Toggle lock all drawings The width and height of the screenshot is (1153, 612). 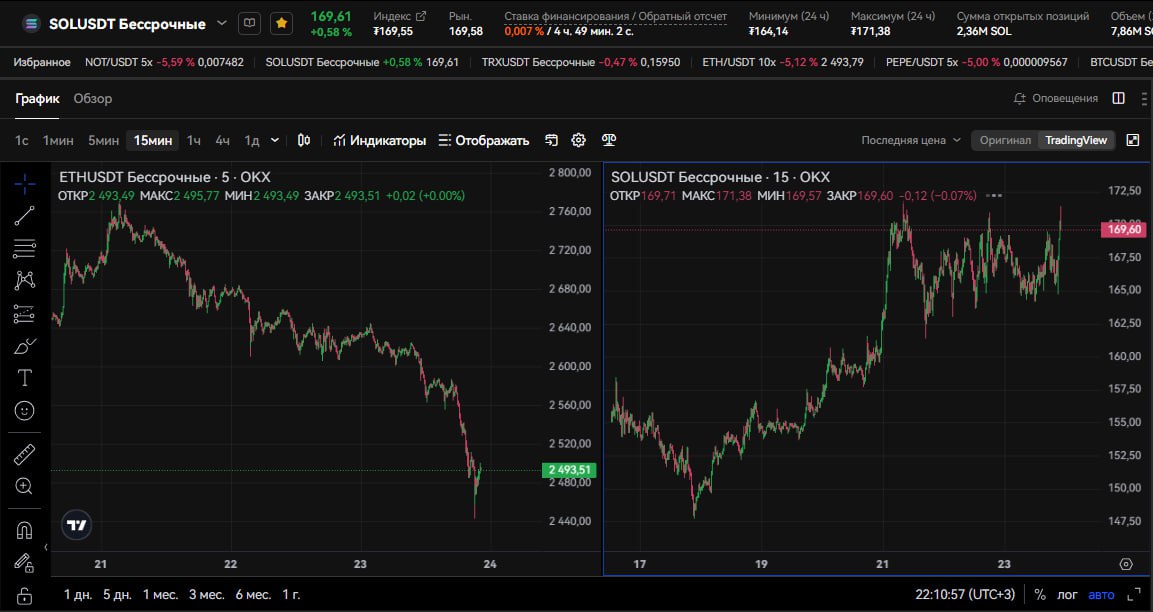pyautogui.click(x=24, y=595)
